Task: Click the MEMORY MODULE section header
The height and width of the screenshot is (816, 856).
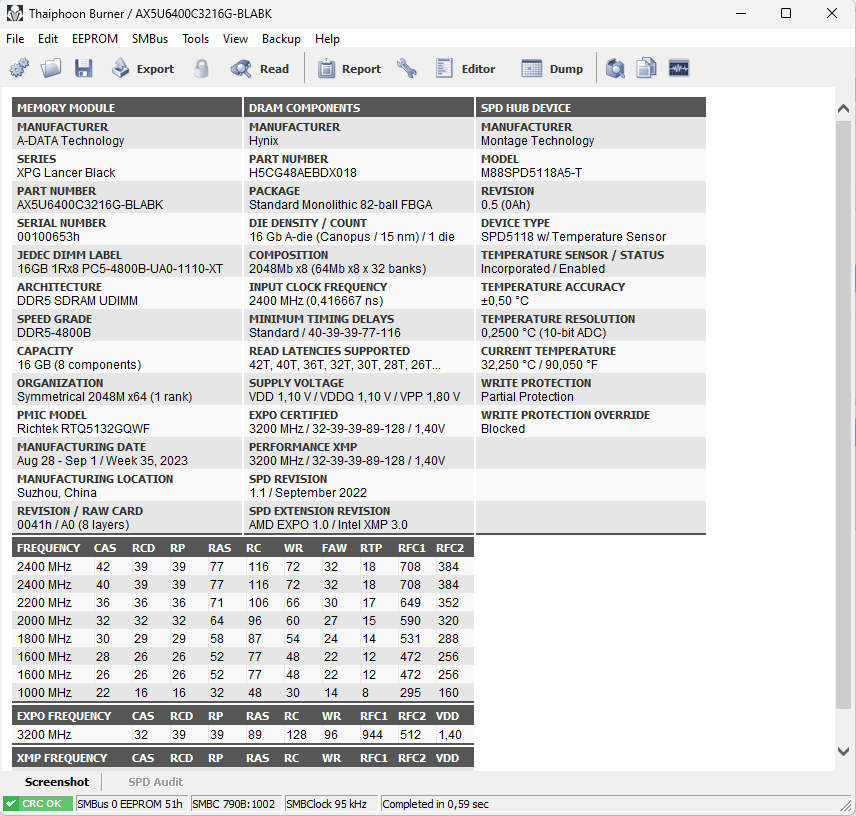Action: click(127, 108)
